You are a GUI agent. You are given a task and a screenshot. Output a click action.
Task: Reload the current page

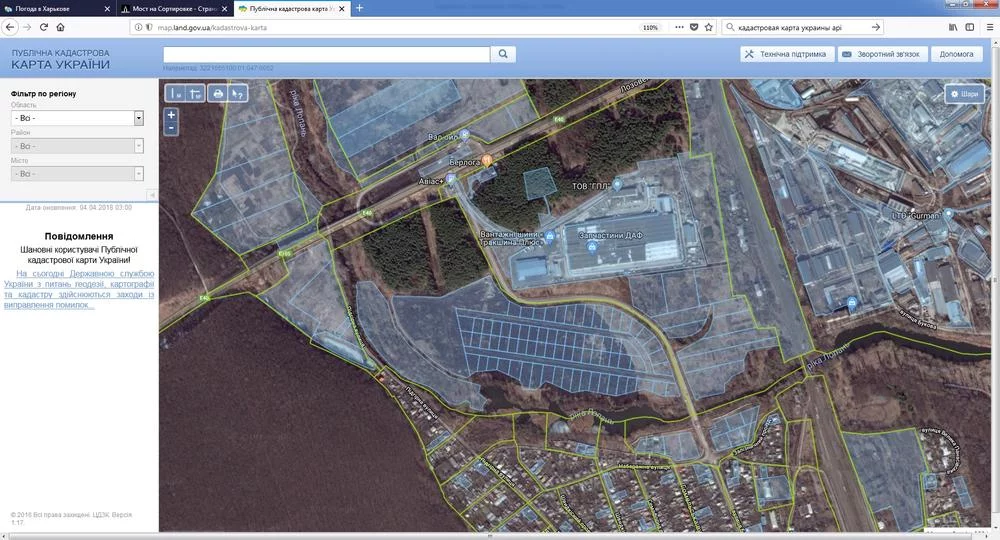point(43,27)
